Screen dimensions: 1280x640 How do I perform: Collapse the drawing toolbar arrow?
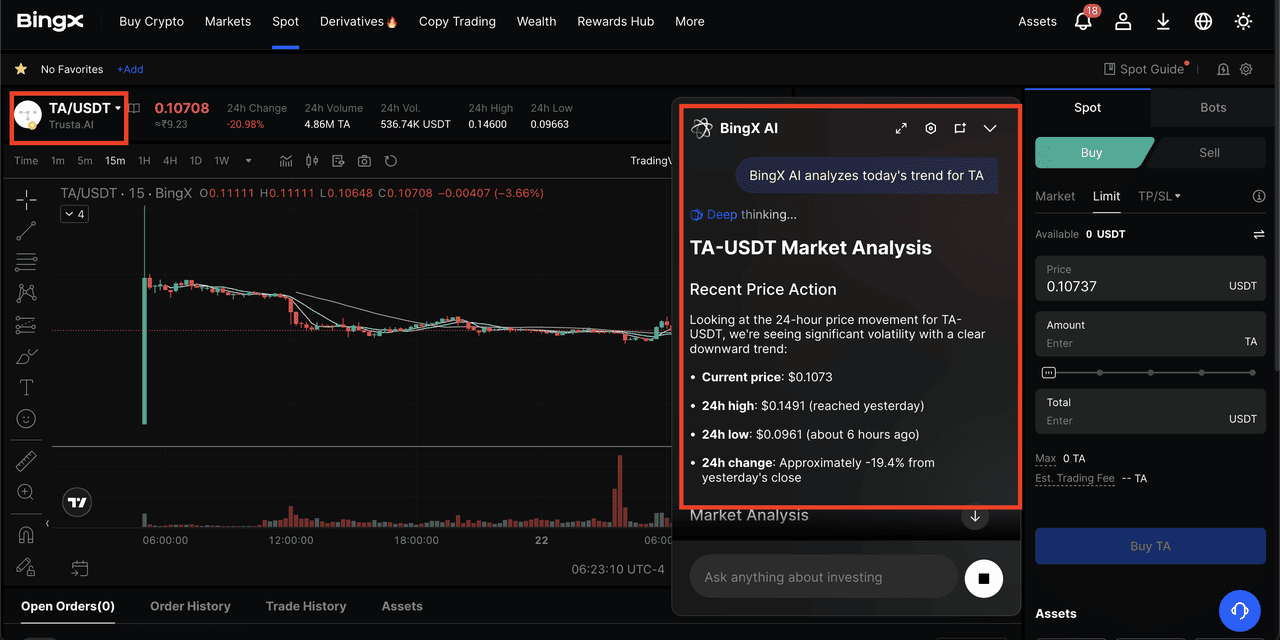tap(47, 523)
